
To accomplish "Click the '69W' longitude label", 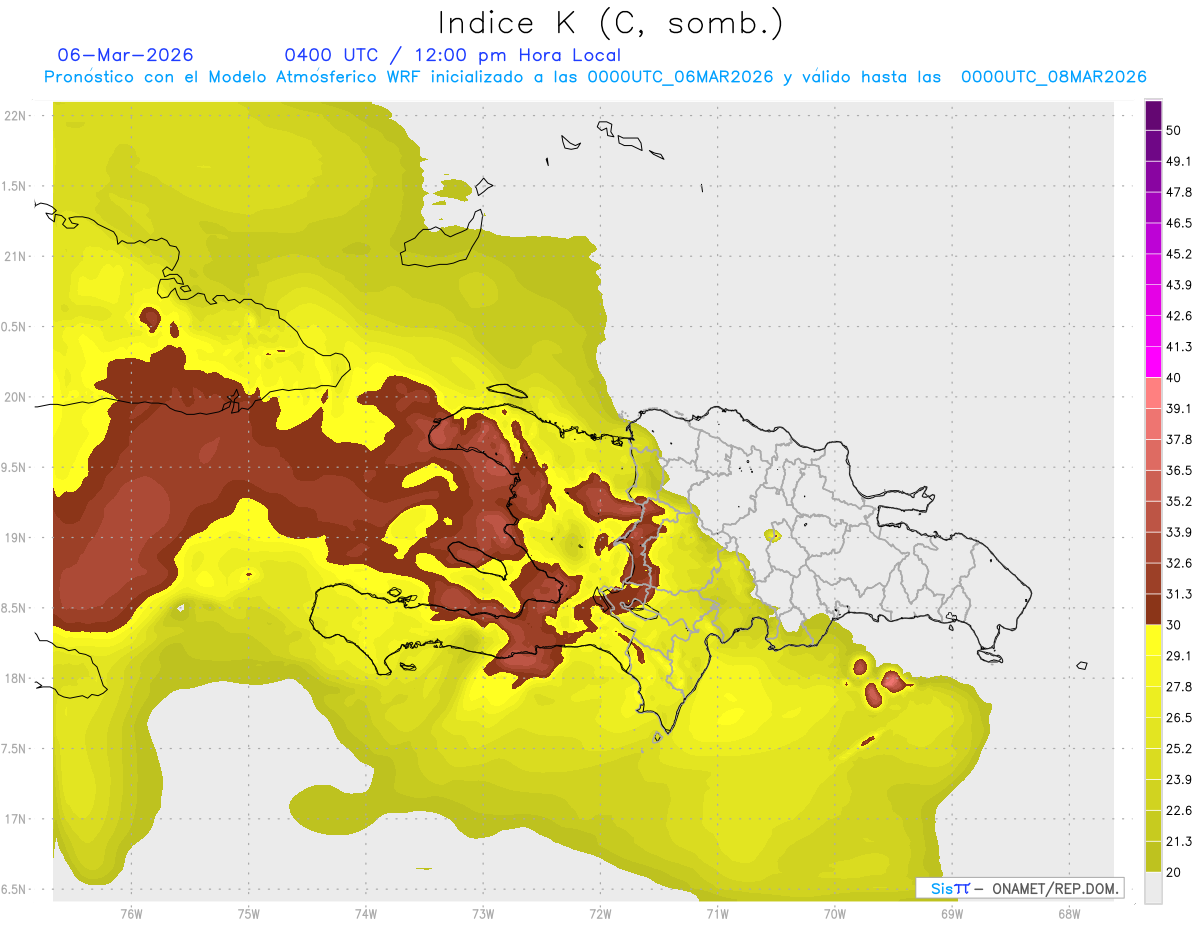I will (952, 914).
